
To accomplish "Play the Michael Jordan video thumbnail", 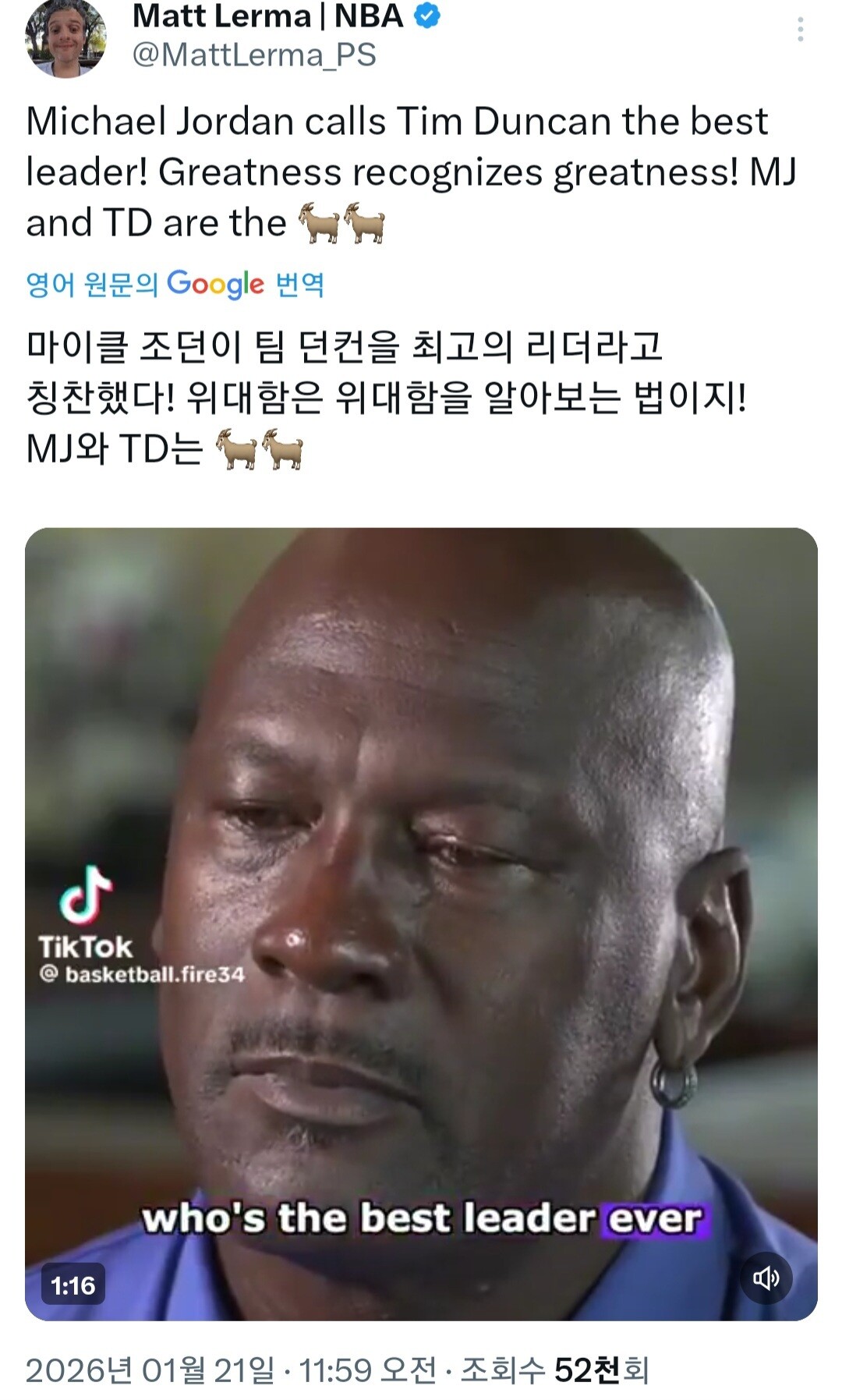I will [421, 923].
